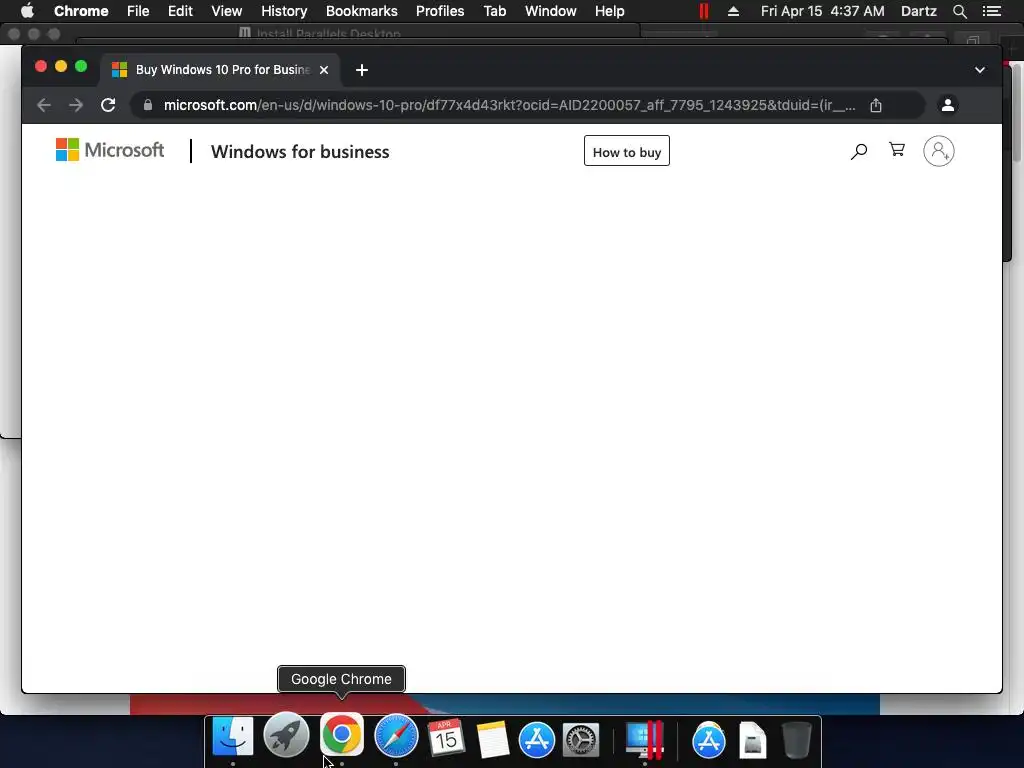
Task: Open Finder in the Dock
Action: click(x=233, y=737)
